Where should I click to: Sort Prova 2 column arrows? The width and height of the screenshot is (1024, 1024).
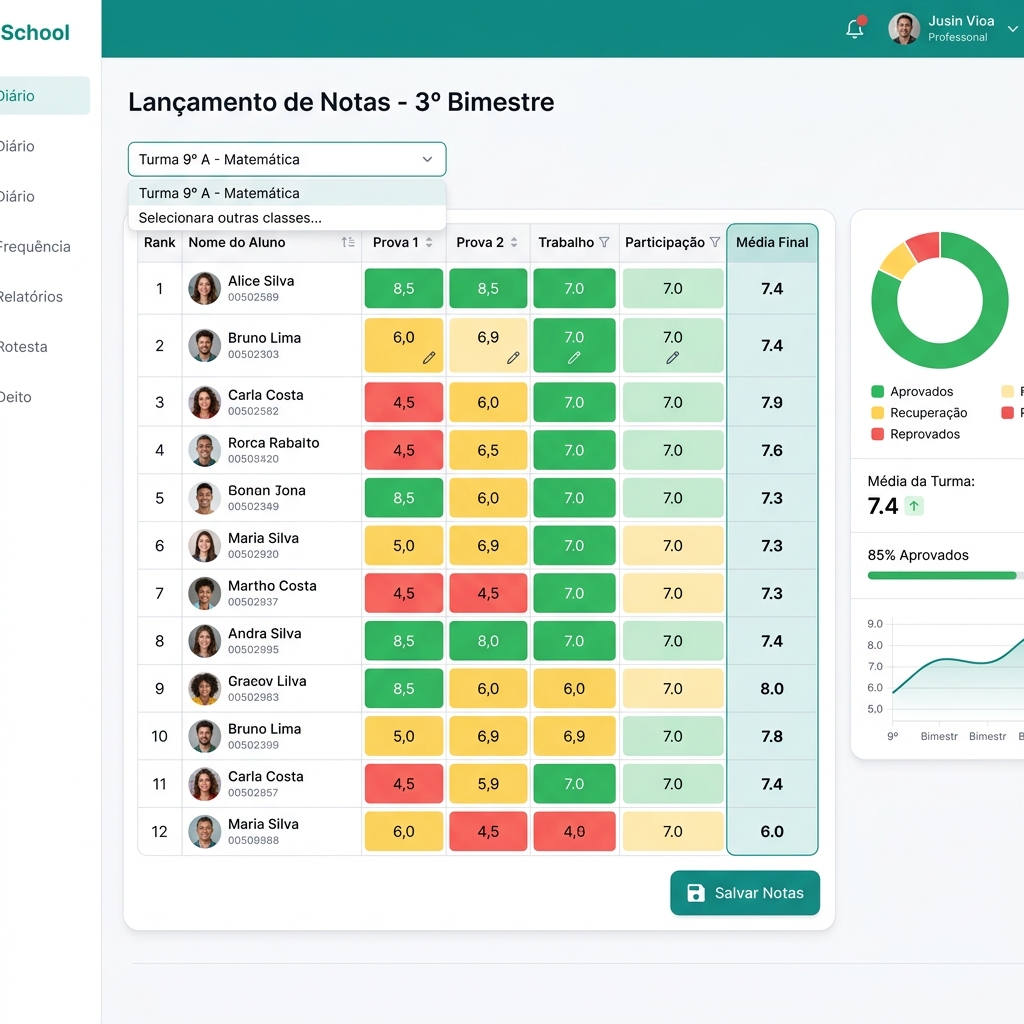click(x=514, y=242)
